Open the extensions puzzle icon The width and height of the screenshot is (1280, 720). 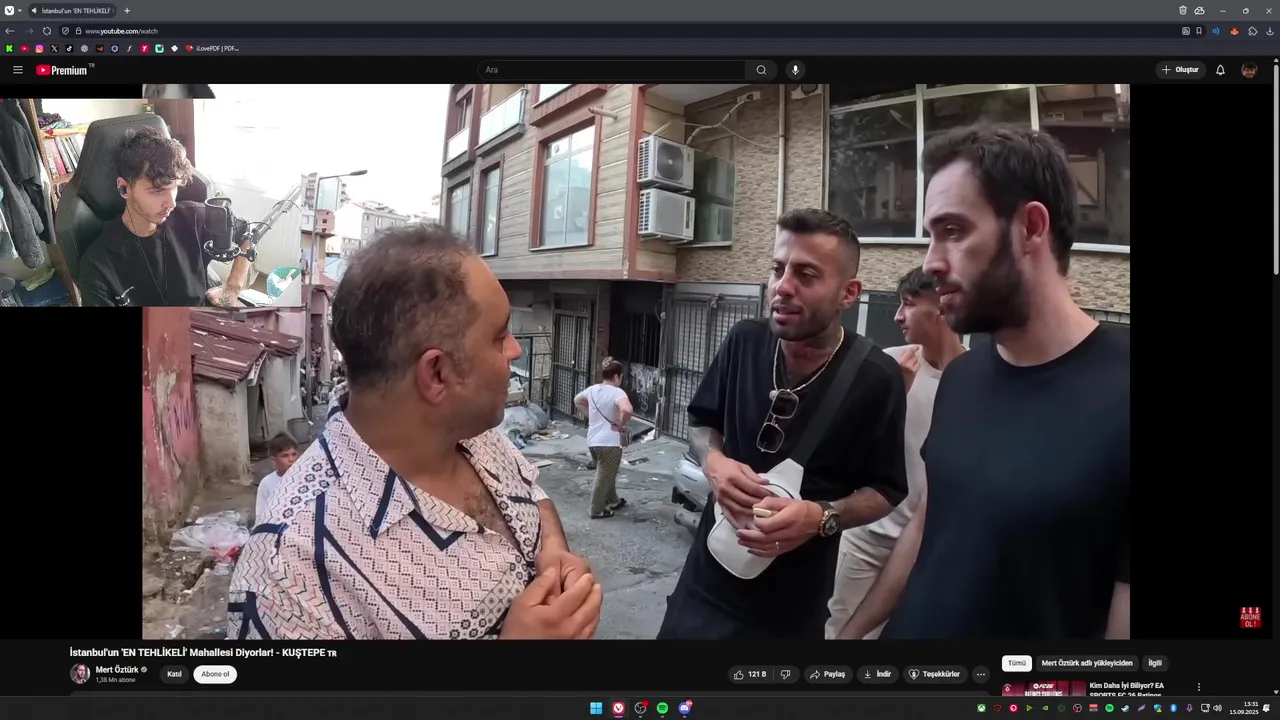[x=1253, y=31]
